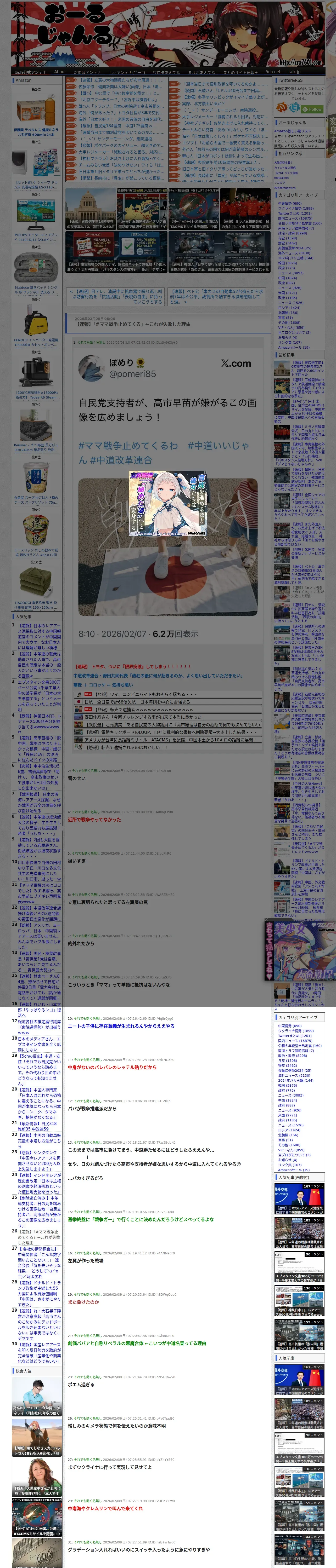Open だめぽアンテナ in the nav bar
This screenshot has height=1568, width=336.
coord(87,72)
